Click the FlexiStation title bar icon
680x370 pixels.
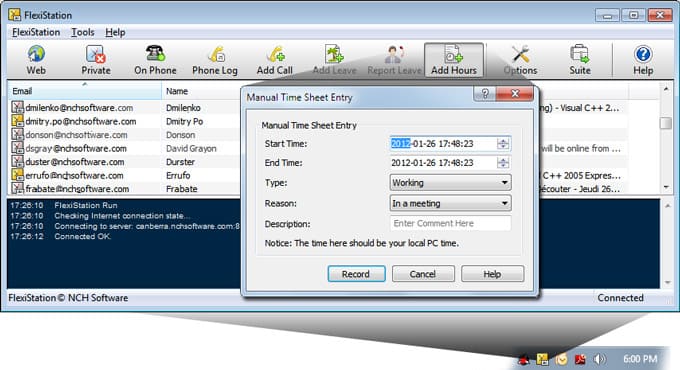[x=14, y=15]
